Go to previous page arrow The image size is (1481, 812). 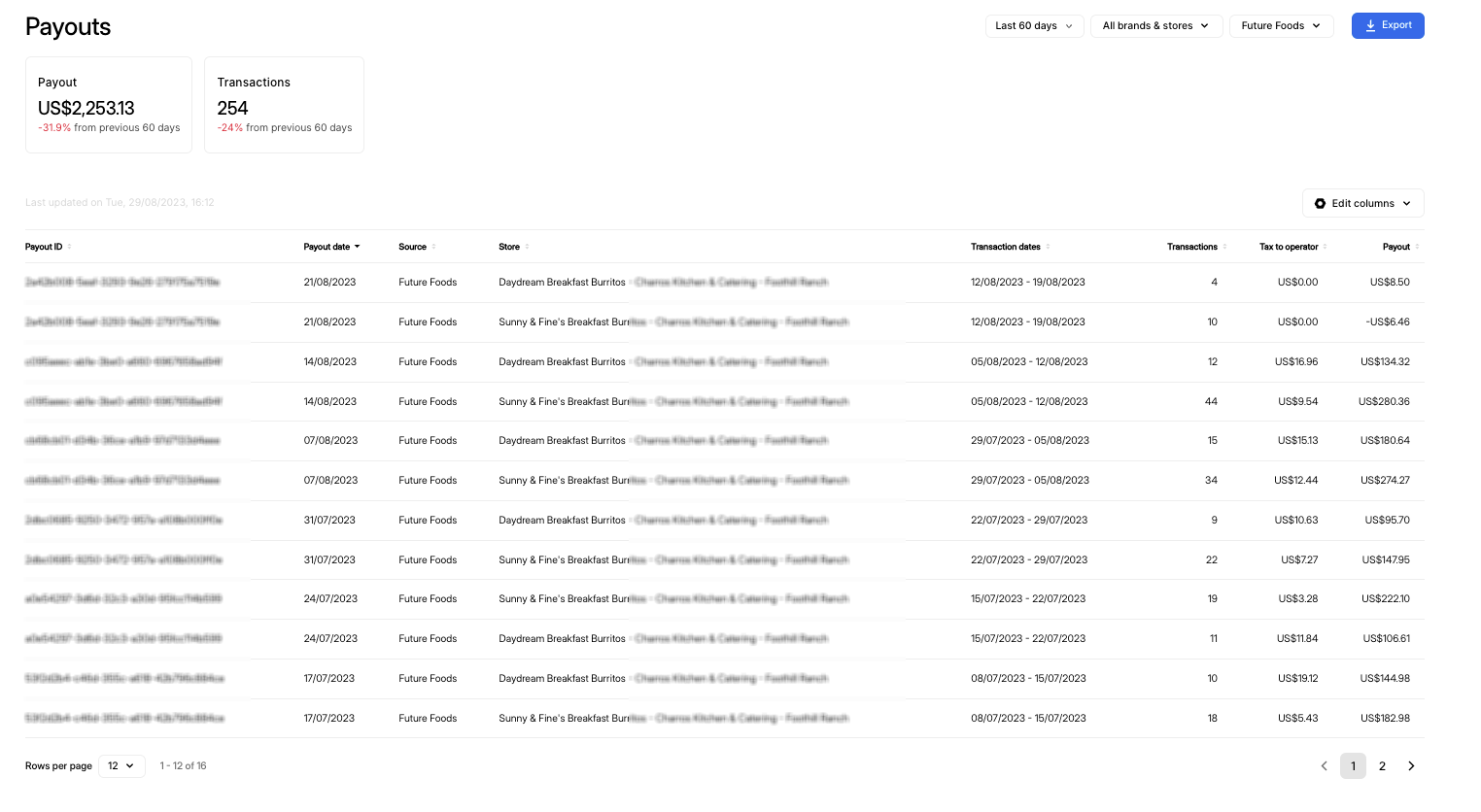point(1324,766)
